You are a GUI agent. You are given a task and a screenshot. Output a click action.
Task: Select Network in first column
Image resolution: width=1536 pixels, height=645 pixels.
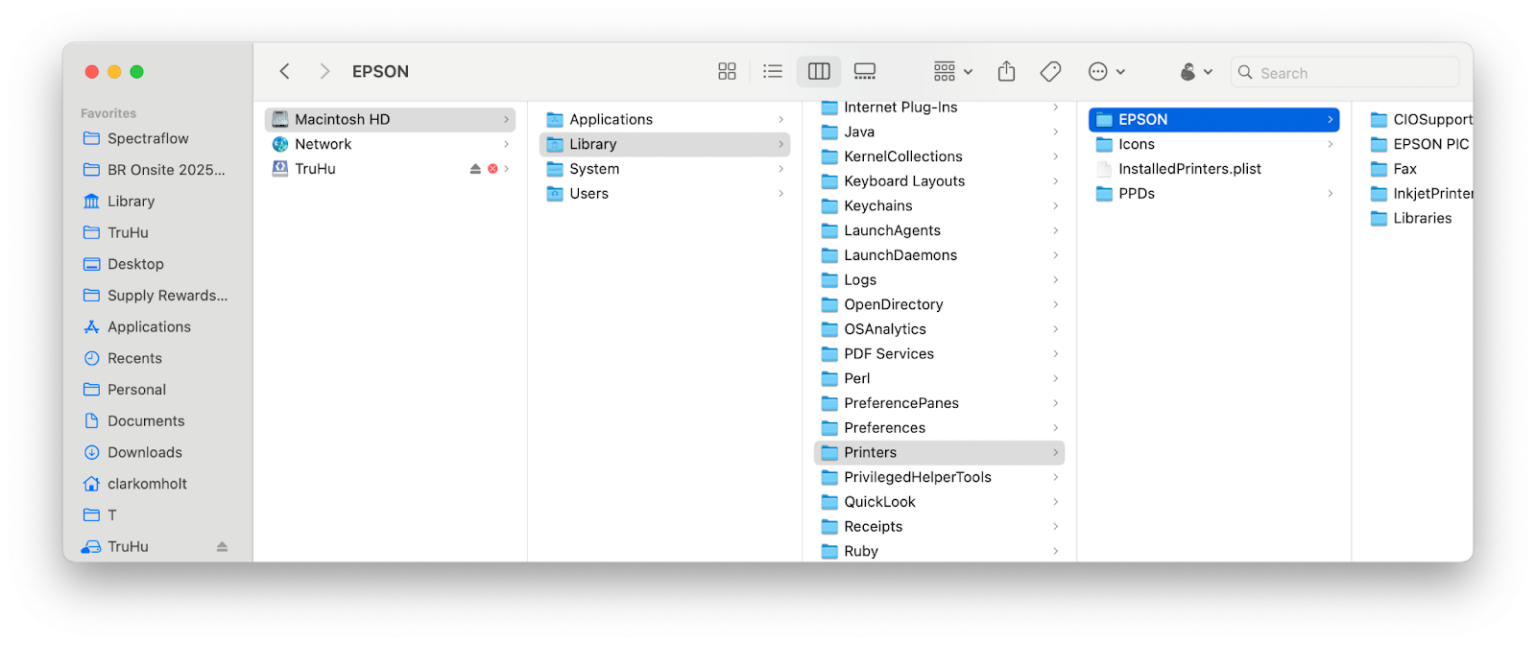[323, 144]
